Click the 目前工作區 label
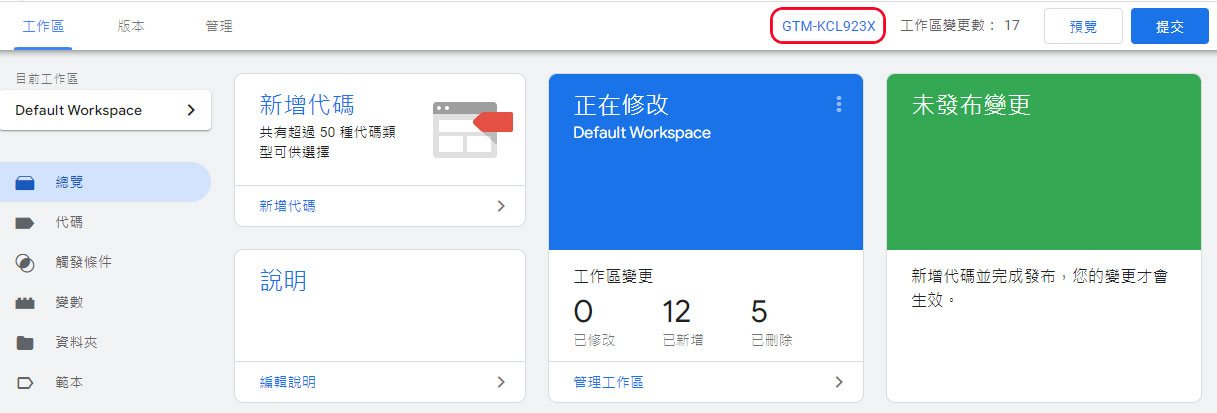Viewport: 1217px width, 413px height. (x=46, y=77)
